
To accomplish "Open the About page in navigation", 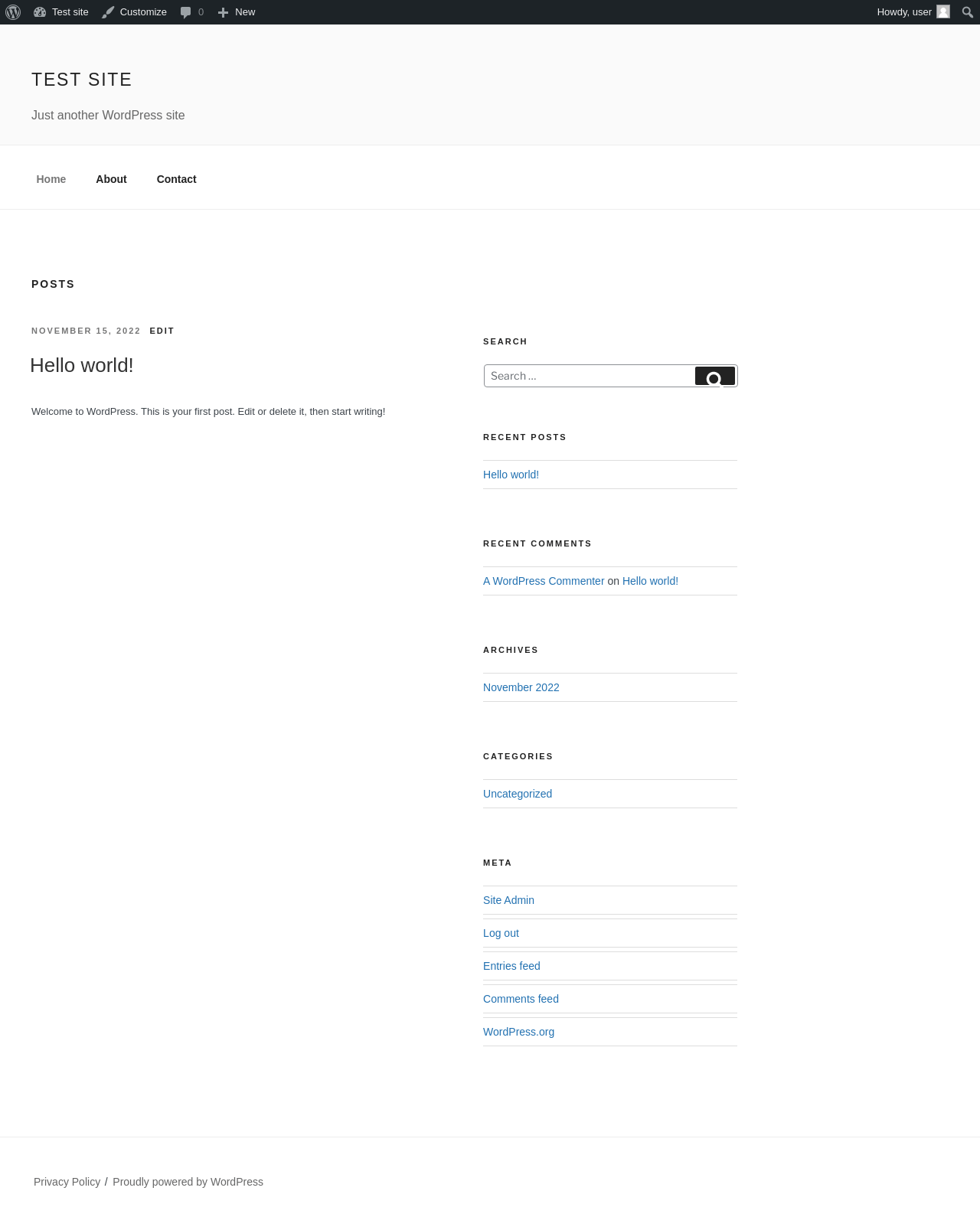I will click(x=111, y=179).
